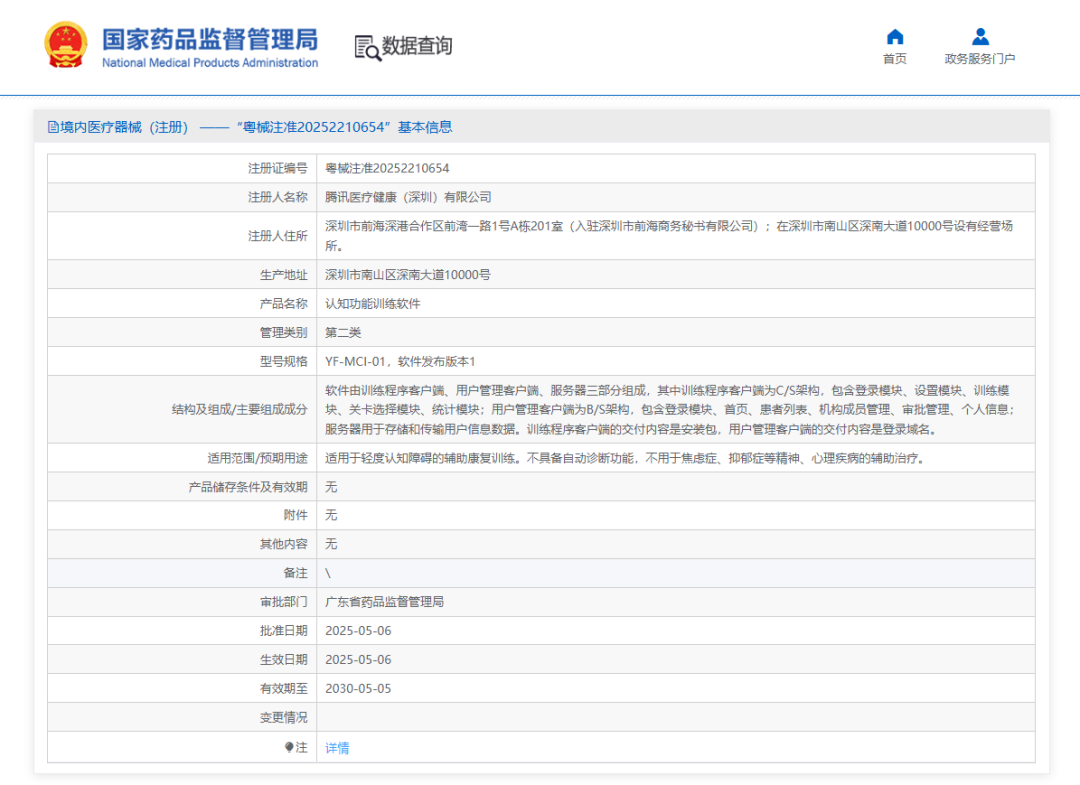Screen dimensions: 1080x785
Task: Open 首页 from the top navigation
Action: pos(894,58)
